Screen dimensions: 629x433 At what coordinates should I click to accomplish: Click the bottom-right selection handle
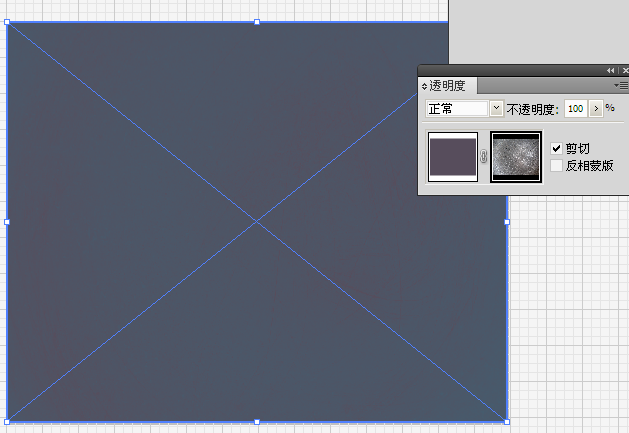507,422
